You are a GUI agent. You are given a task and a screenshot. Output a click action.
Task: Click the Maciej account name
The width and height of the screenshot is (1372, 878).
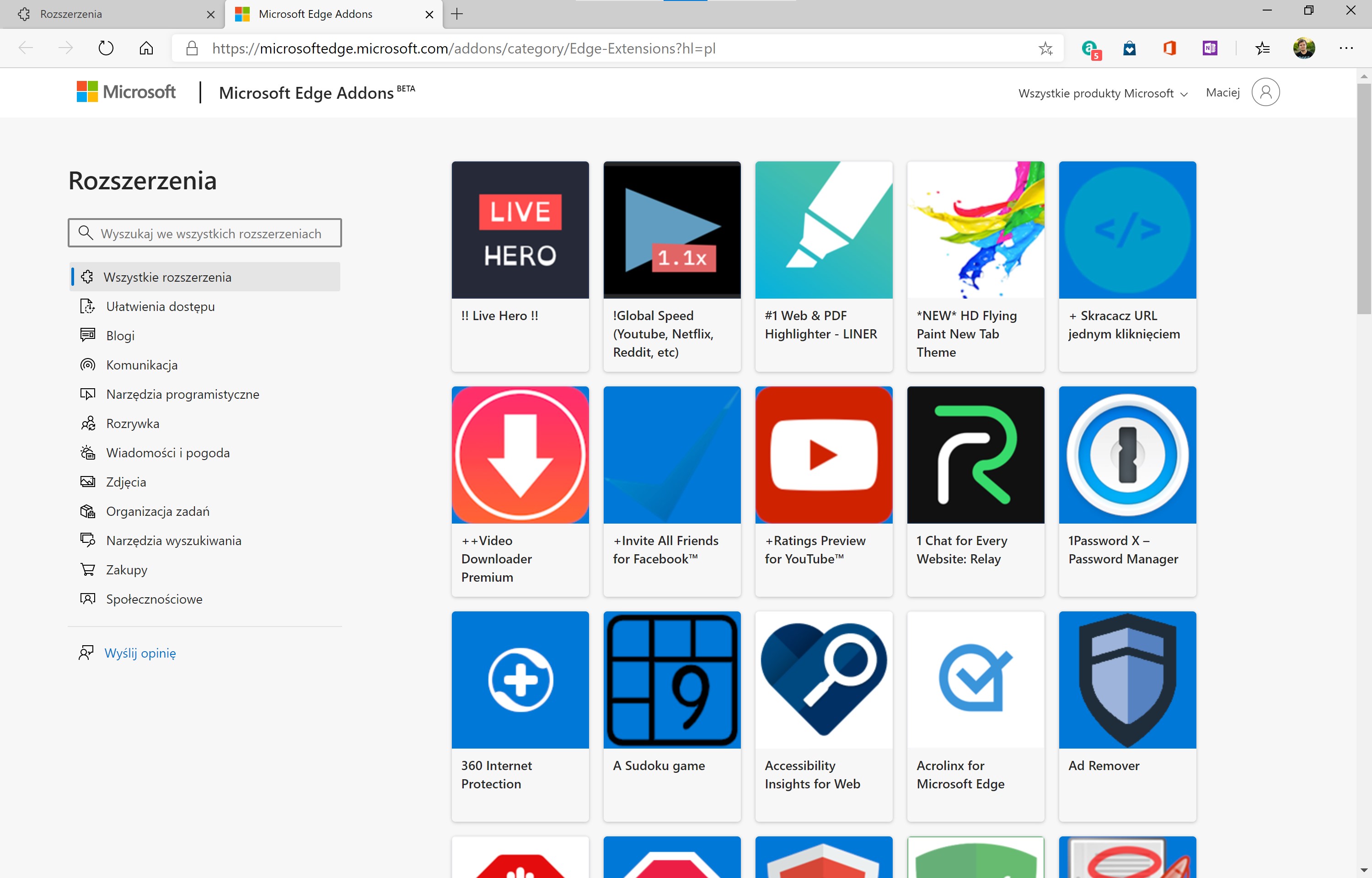[x=1222, y=92]
